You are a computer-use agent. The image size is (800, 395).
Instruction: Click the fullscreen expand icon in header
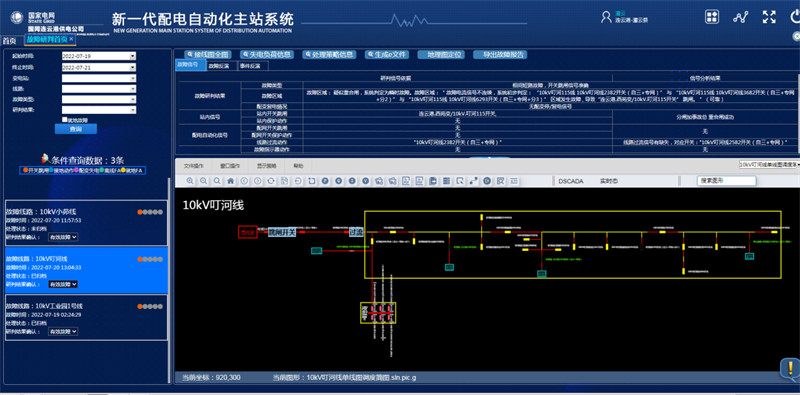(769, 17)
